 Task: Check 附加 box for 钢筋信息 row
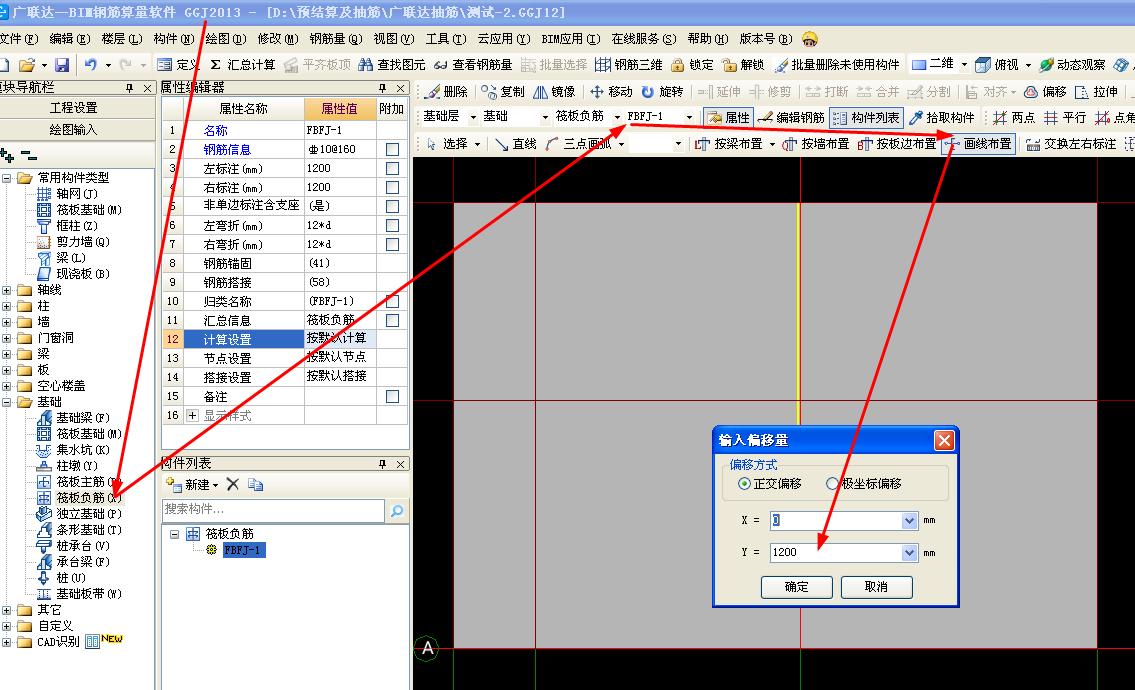tap(392, 149)
